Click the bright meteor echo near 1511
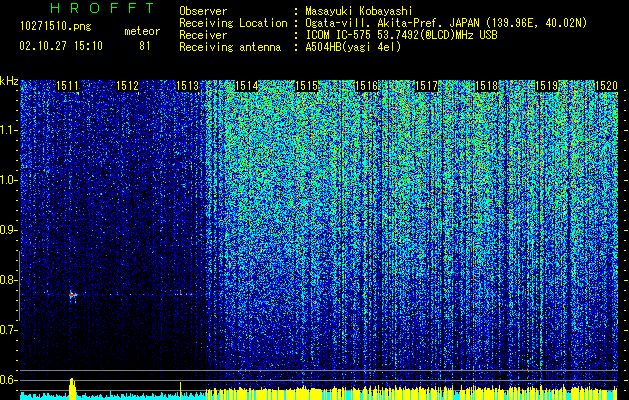Screen dimensions: 629x400 pos(72,295)
